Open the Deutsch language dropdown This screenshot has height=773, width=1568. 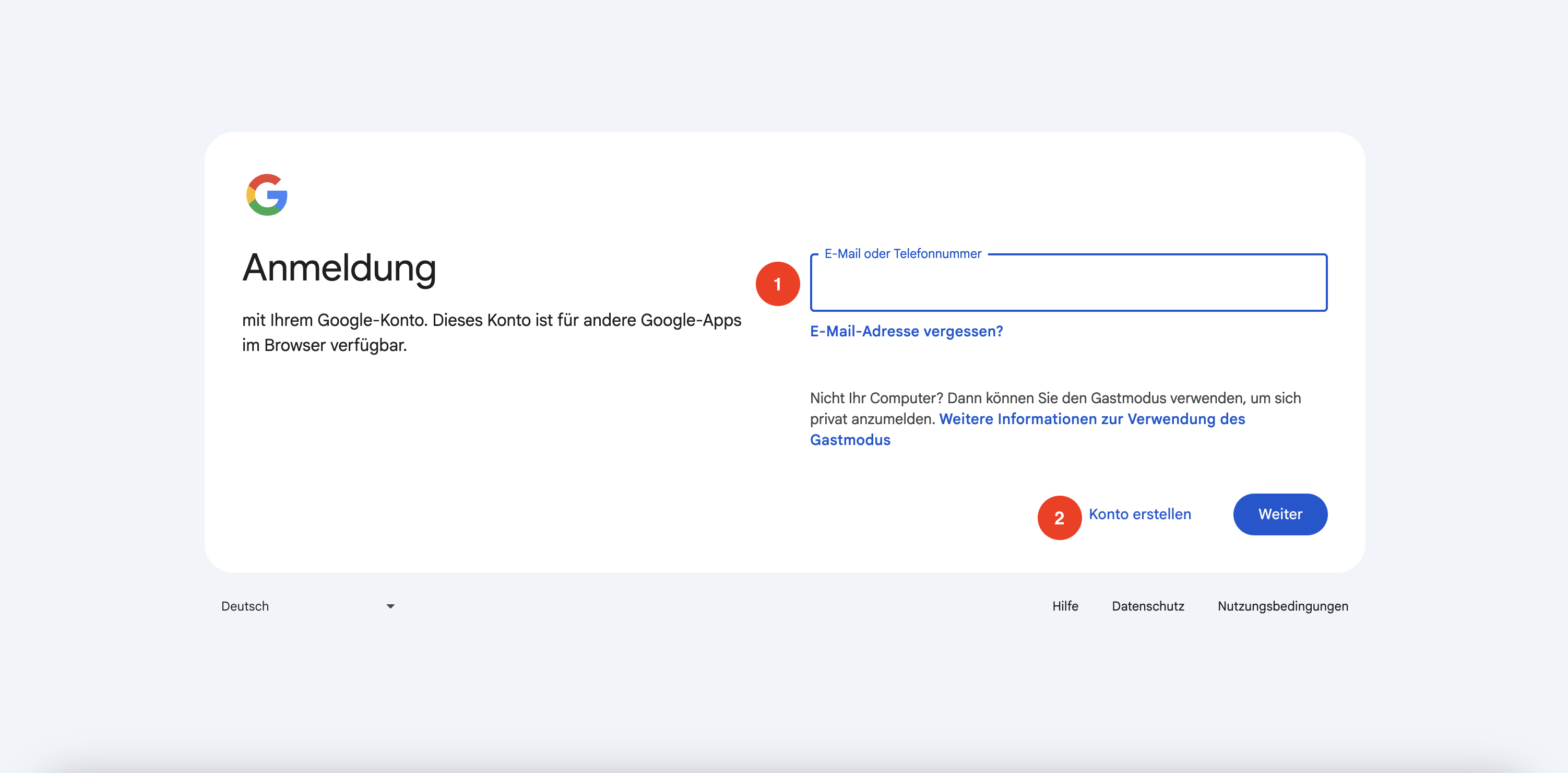245,606
